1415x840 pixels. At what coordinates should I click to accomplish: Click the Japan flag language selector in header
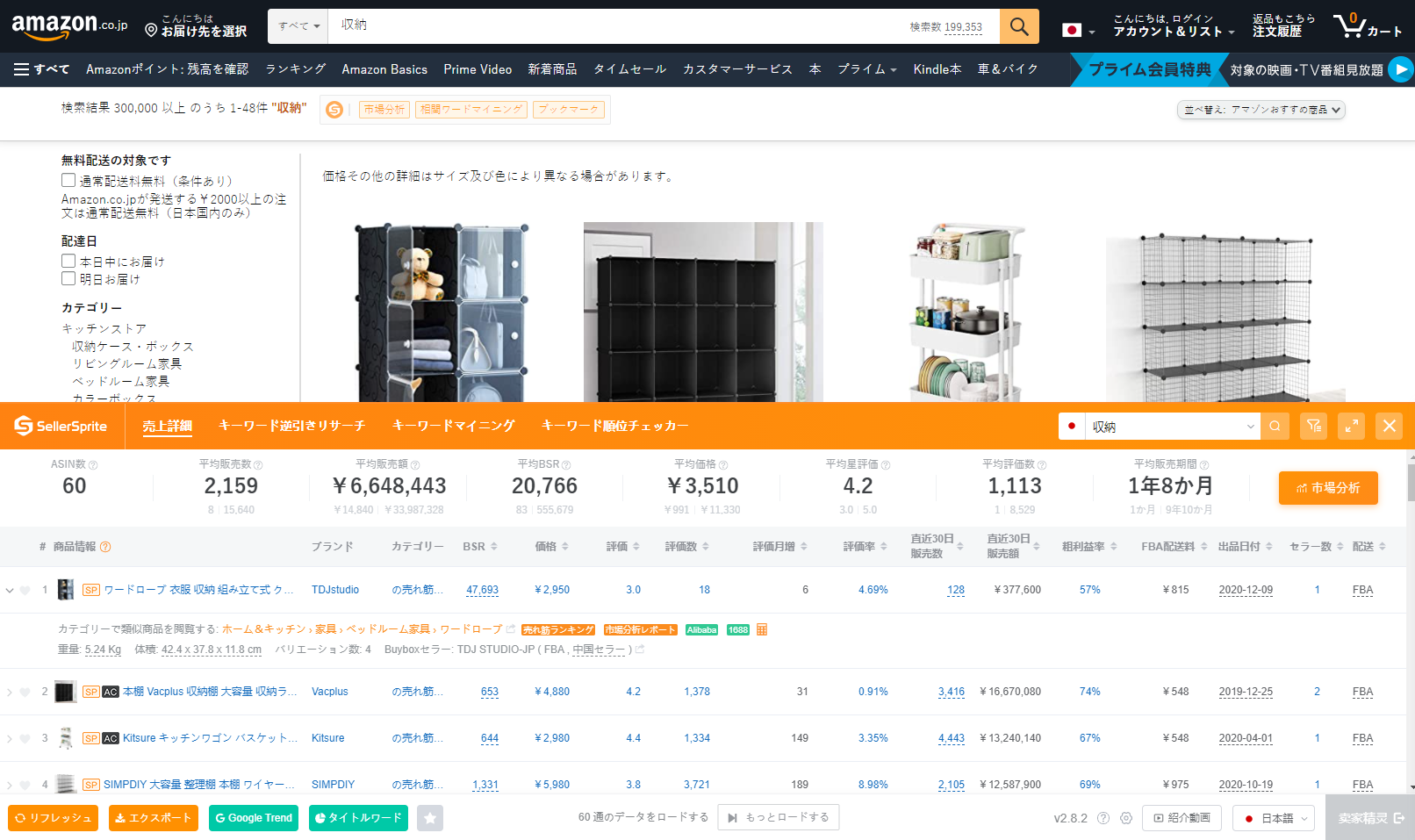[x=1078, y=31]
